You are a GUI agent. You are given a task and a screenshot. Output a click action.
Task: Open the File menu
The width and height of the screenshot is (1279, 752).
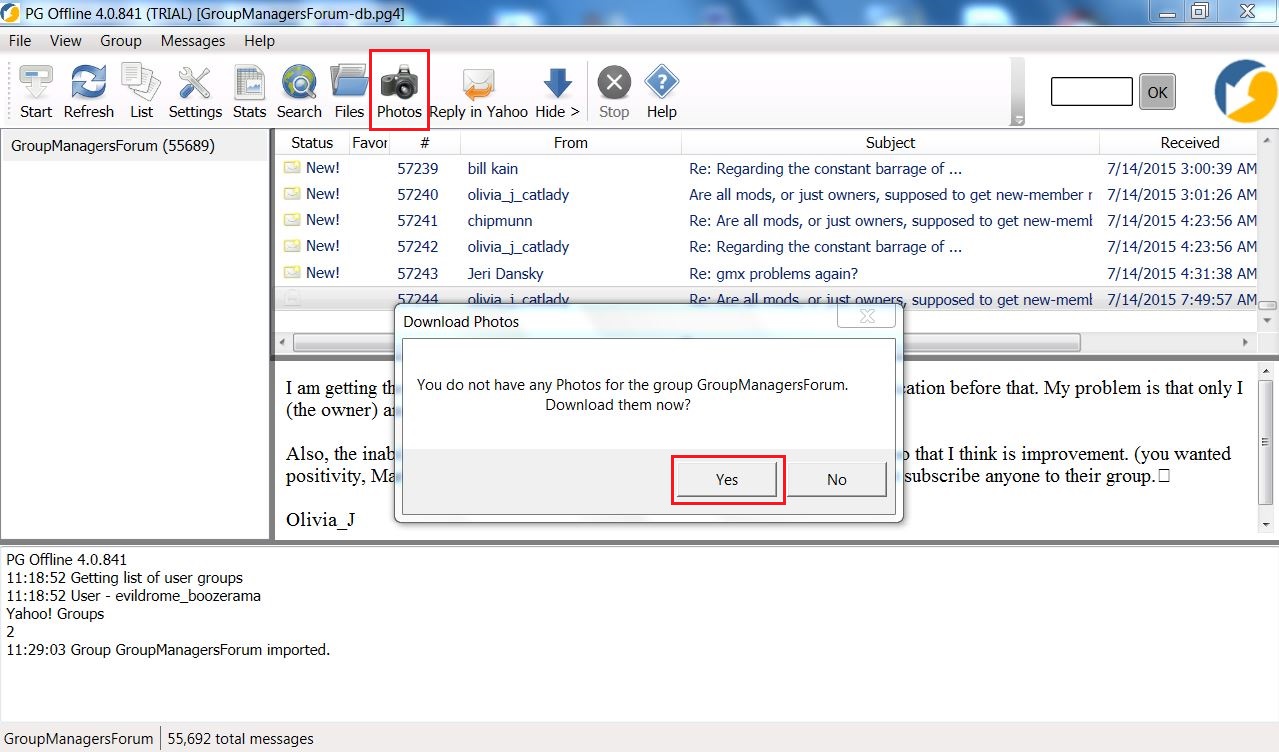click(20, 41)
